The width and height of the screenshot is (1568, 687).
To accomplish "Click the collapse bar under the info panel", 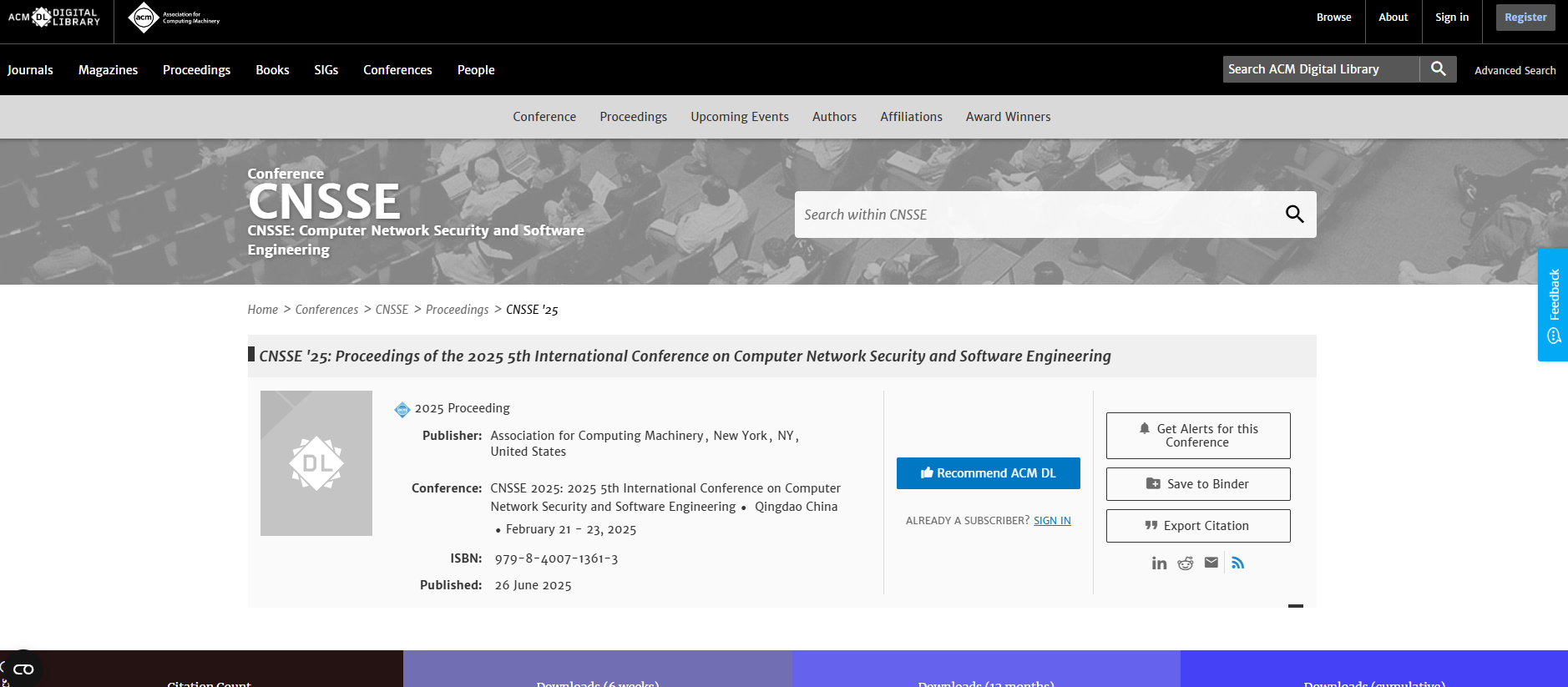I will point(1296,606).
